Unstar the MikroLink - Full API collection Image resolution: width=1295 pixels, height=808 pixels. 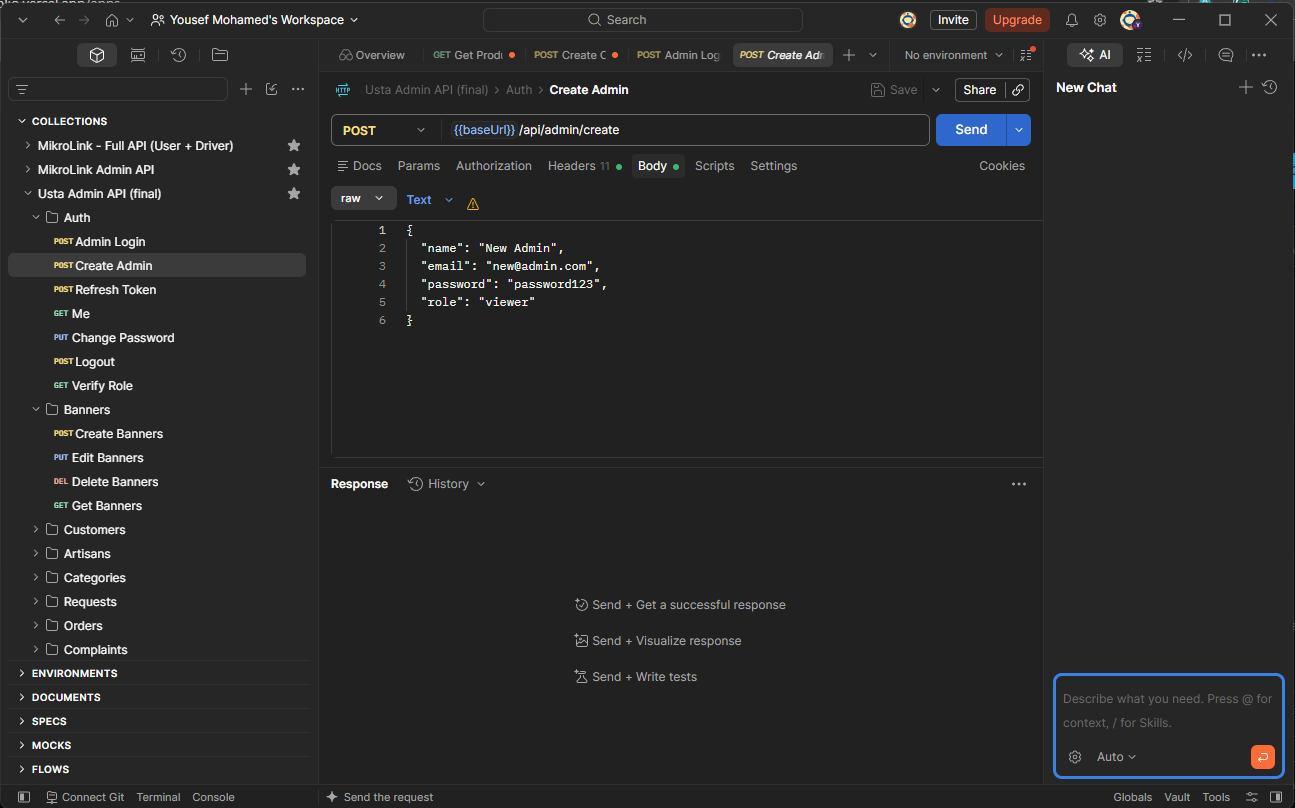coord(294,145)
